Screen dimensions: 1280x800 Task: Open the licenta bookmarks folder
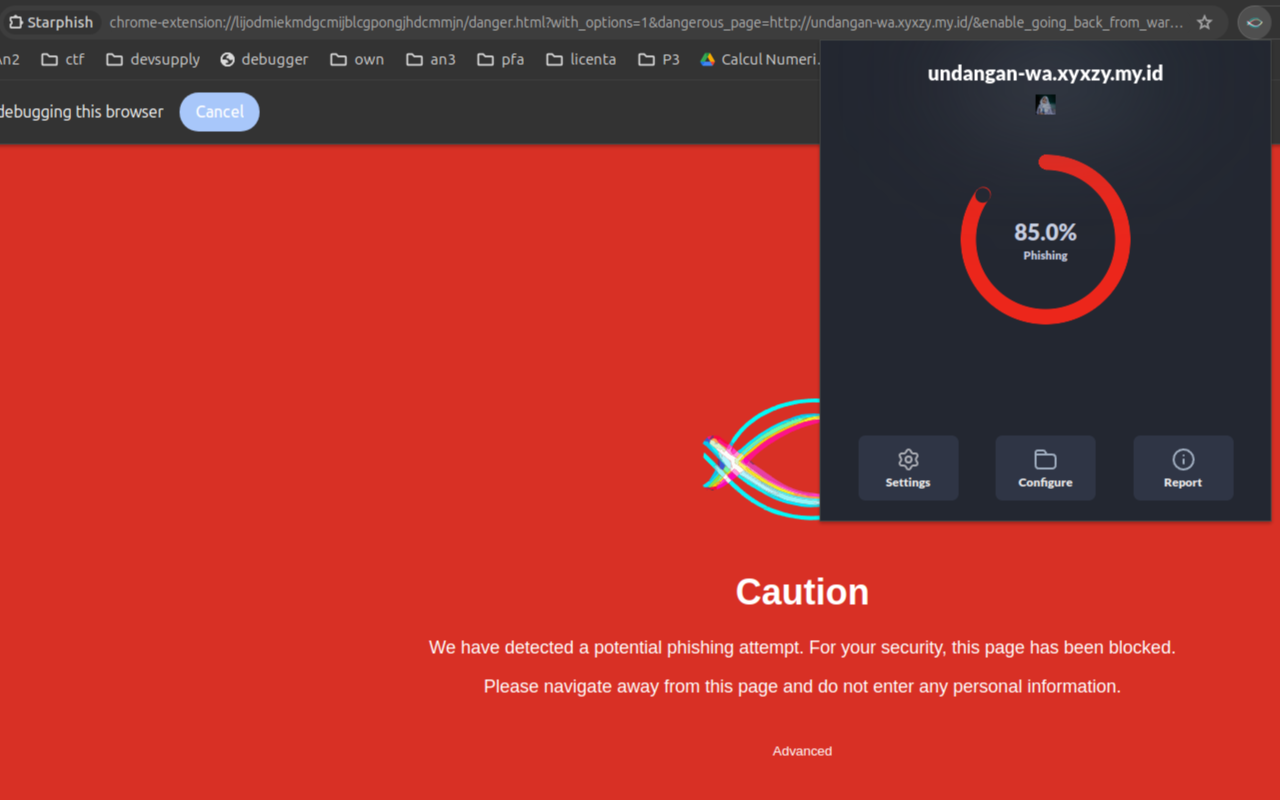pyautogui.click(x=580, y=59)
